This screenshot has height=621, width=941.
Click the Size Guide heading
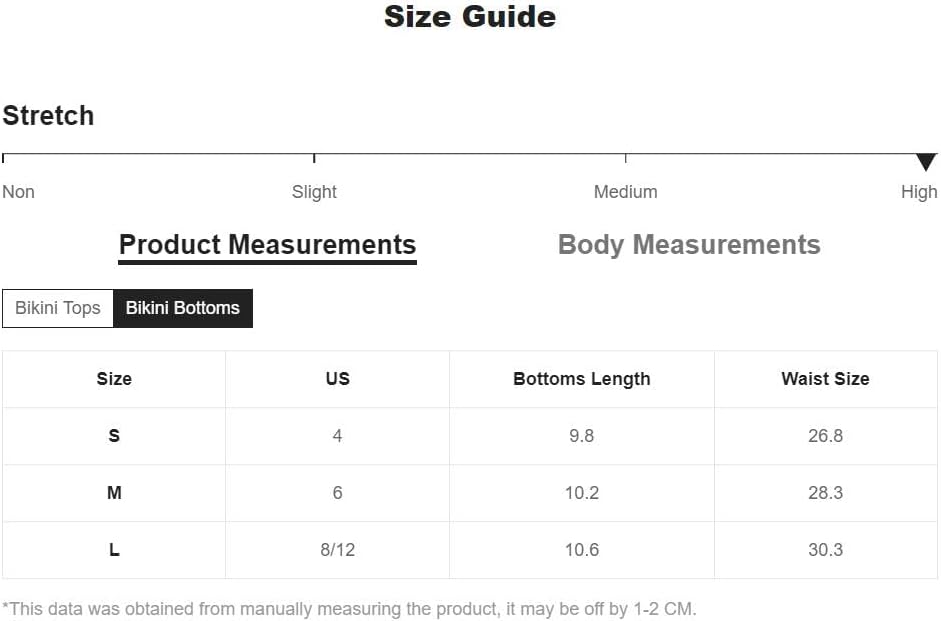470,16
